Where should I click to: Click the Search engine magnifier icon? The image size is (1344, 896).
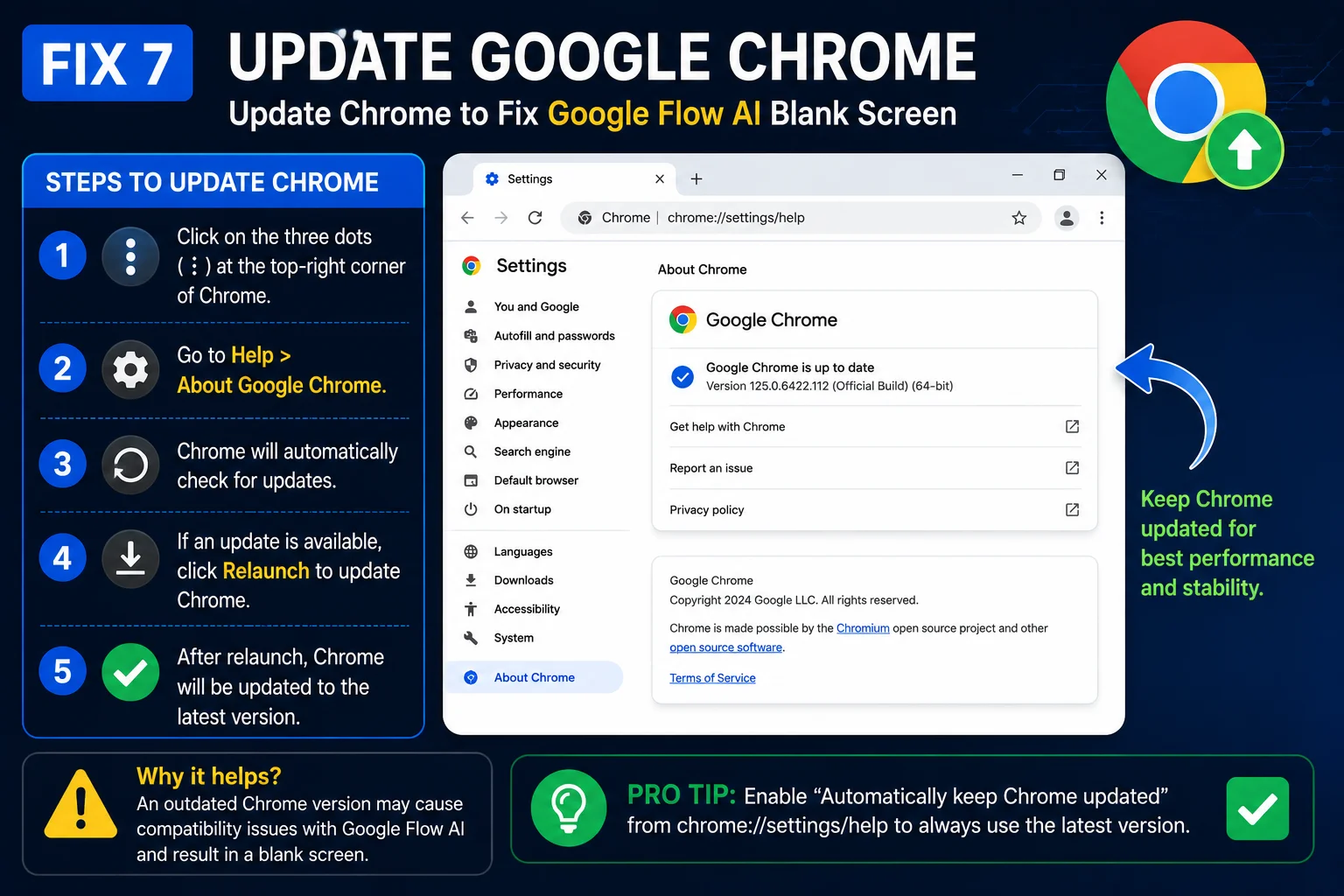[471, 451]
